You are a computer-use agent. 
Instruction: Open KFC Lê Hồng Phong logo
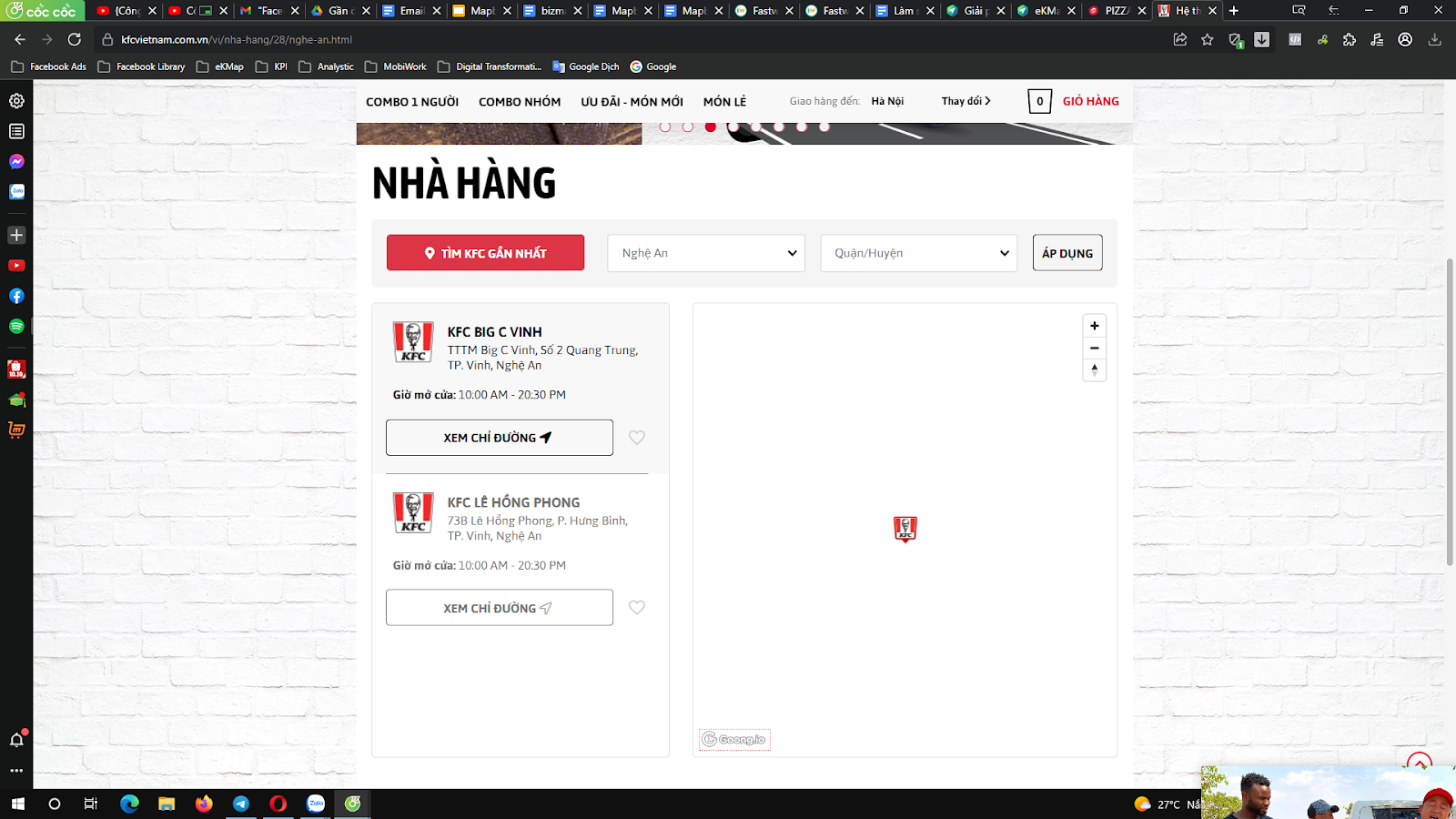pyautogui.click(x=413, y=512)
